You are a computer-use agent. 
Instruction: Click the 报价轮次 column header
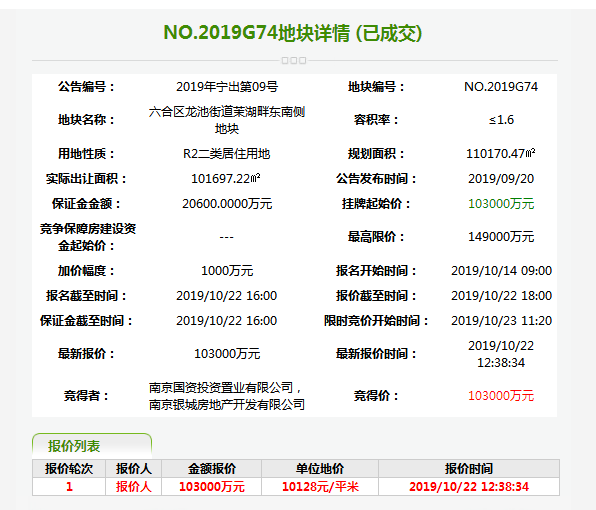[69, 469]
